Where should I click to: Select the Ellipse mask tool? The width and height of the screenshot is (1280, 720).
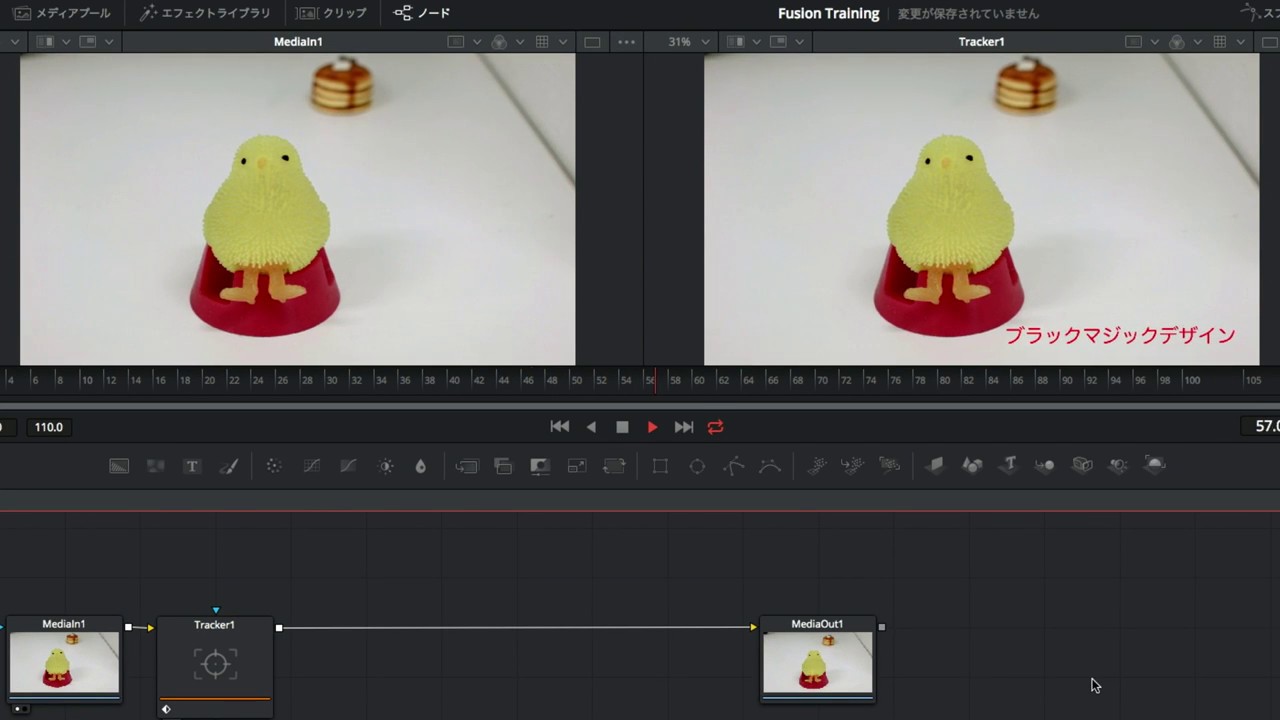(x=697, y=466)
